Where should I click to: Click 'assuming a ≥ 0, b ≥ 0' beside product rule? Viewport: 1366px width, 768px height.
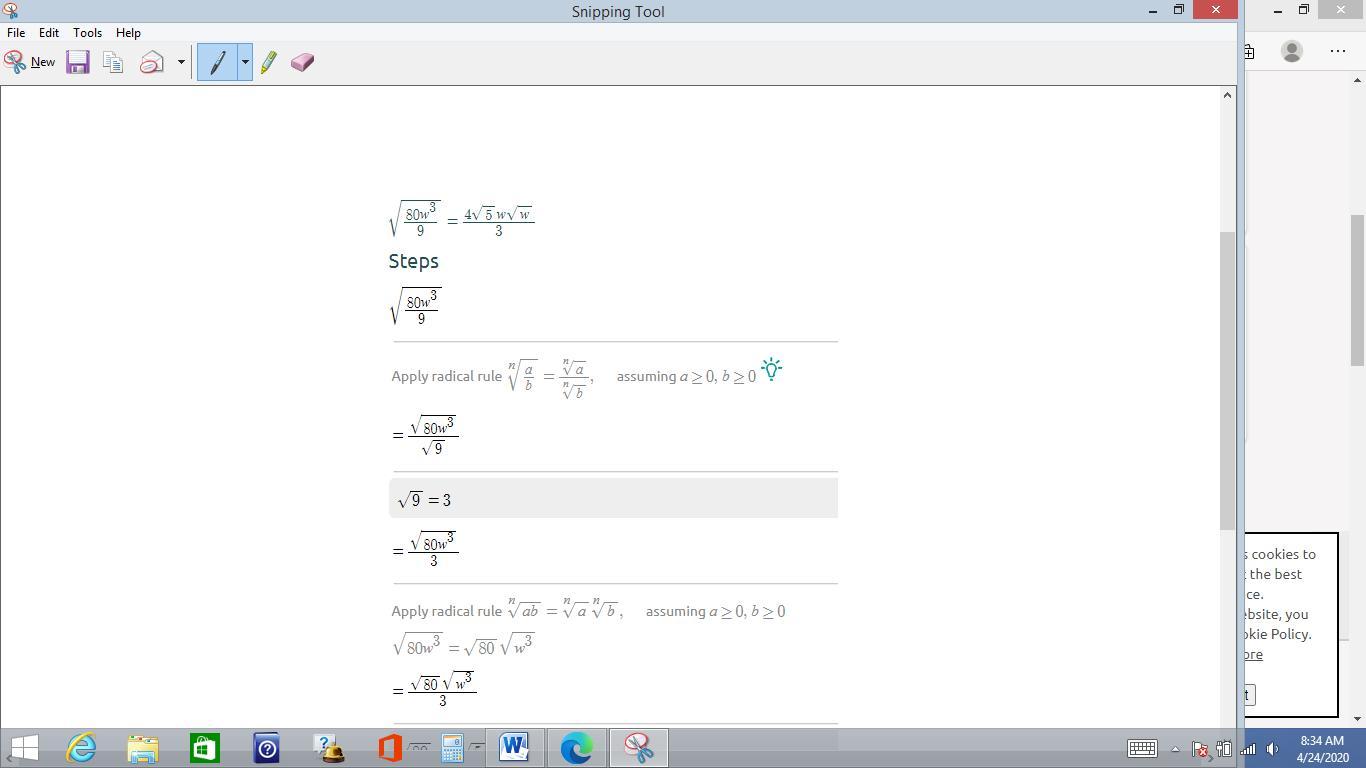point(715,611)
